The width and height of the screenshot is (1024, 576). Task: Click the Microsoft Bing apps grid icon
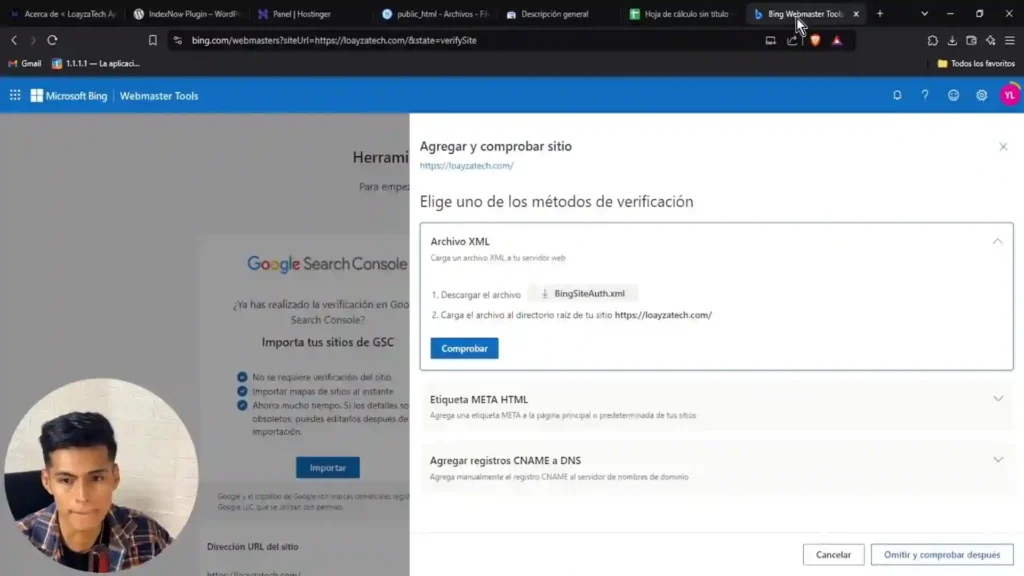13,95
